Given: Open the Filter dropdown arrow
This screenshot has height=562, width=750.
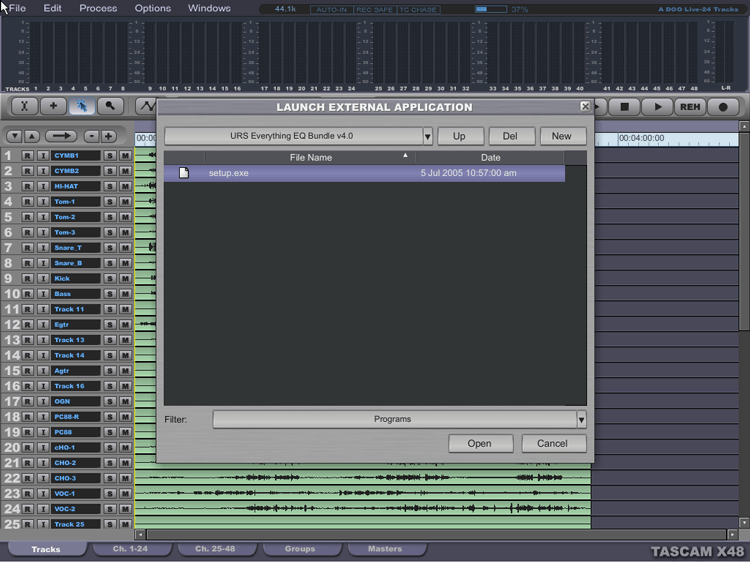Looking at the screenshot, I should pyautogui.click(x=581, y=419).
